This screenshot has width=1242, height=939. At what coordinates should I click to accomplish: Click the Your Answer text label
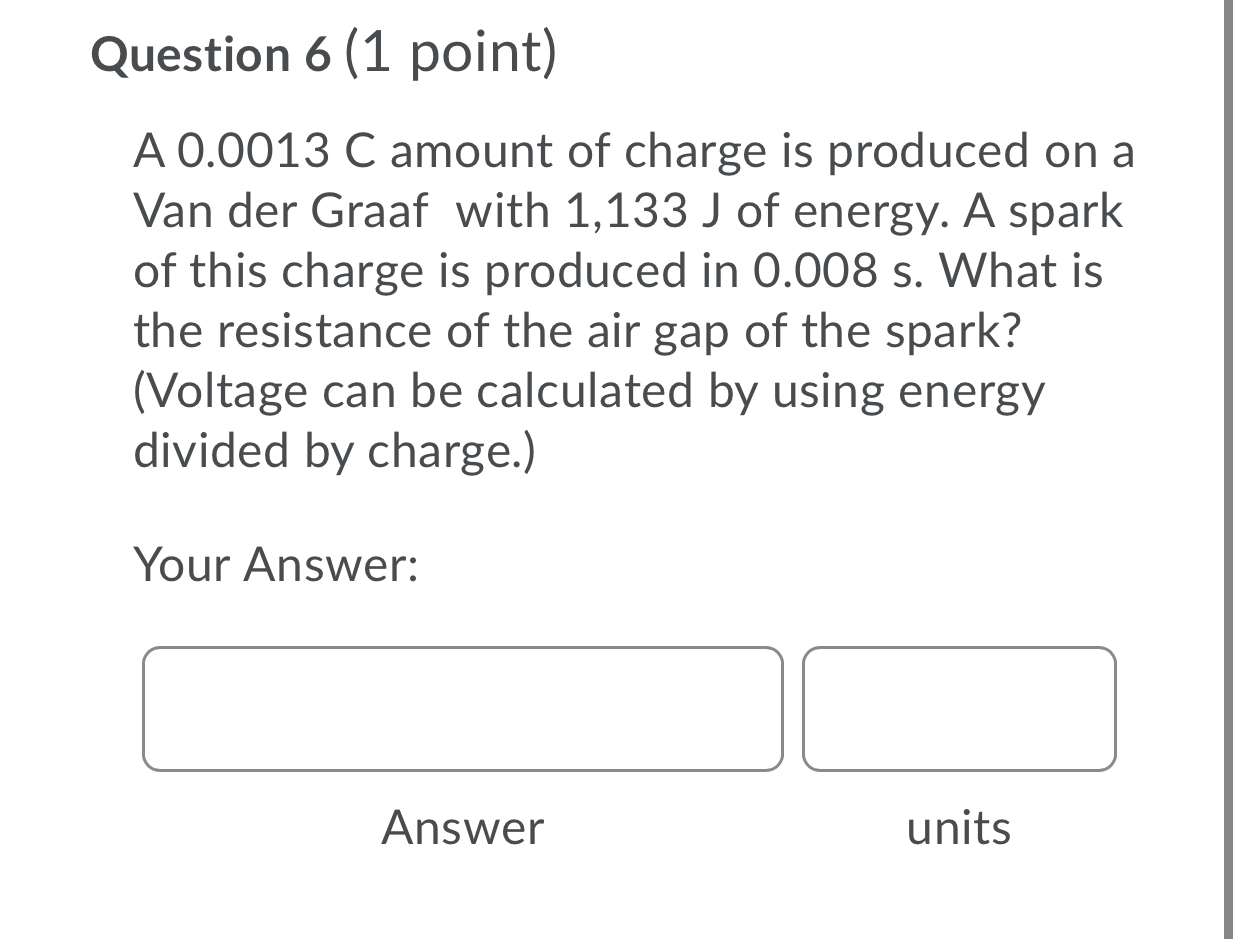(278, 563)
